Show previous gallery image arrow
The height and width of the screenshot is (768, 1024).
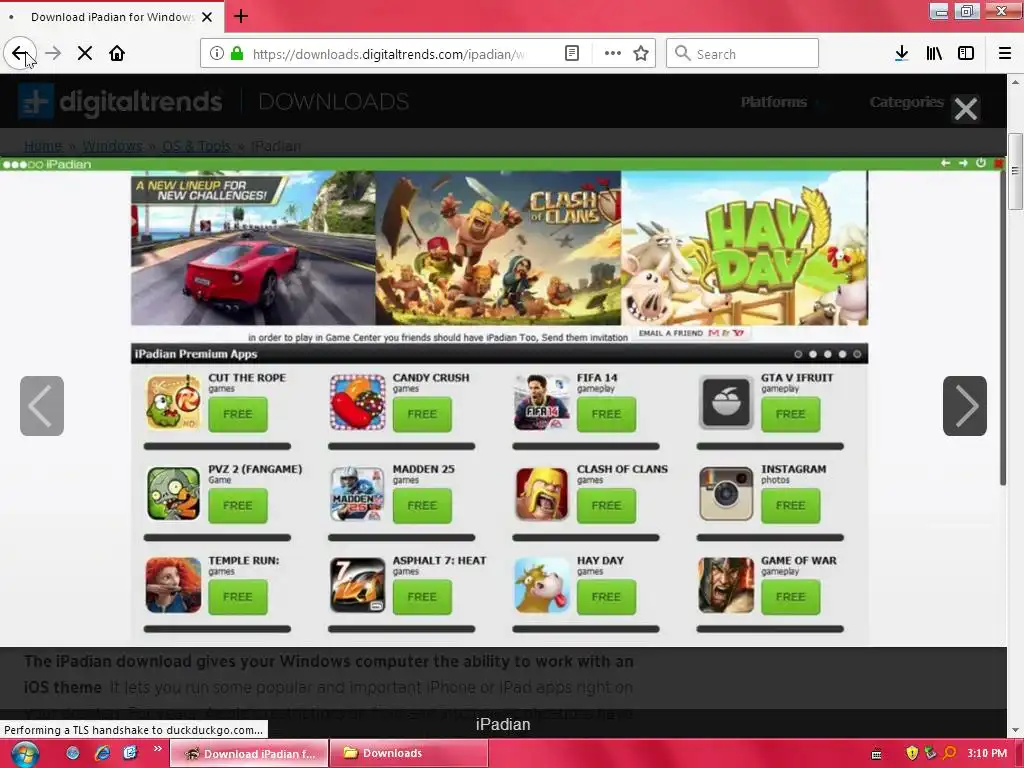(x=42, y=406)
